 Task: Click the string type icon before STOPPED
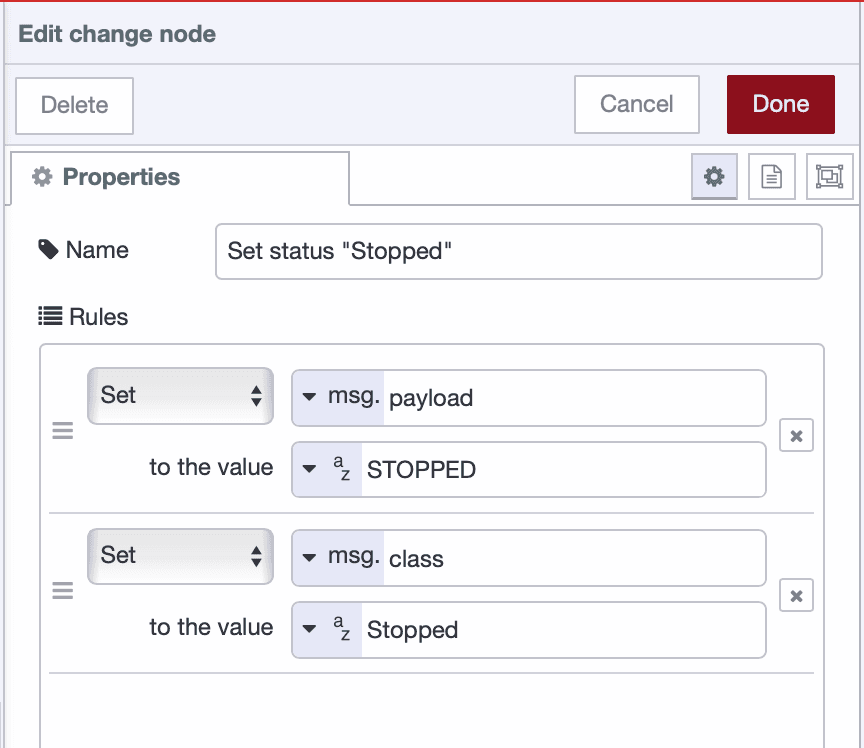tap(343, 469)
